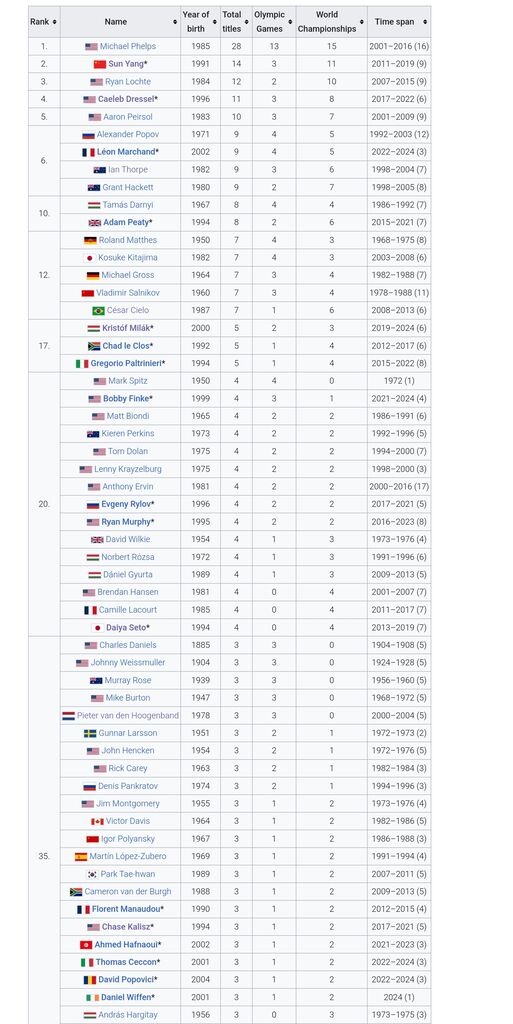Click the US flag beside Michael Phelps
Viewport: 513px width, 1024px height.
tap(91, 47)
